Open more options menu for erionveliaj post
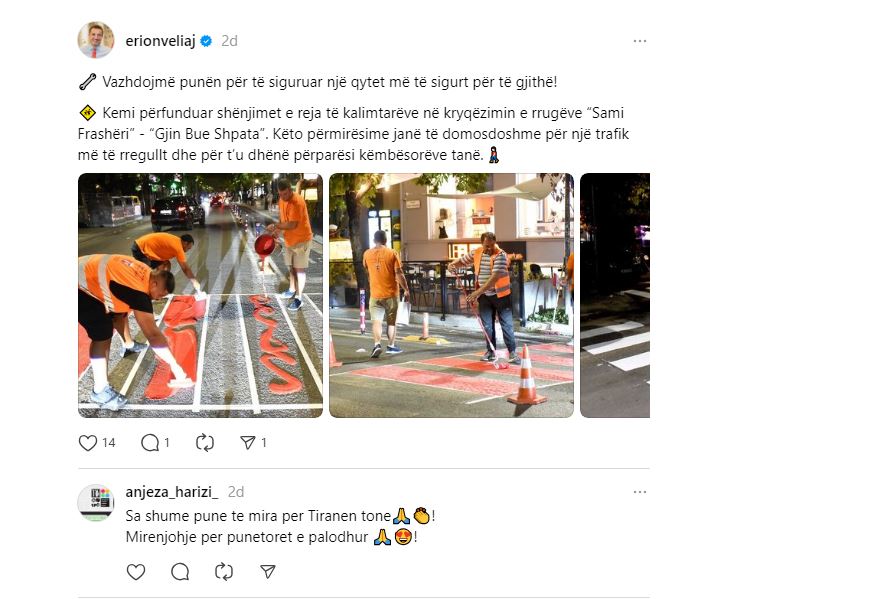This screenshot has width=873, height=599. pyautogui.click(x=640, y=41)
